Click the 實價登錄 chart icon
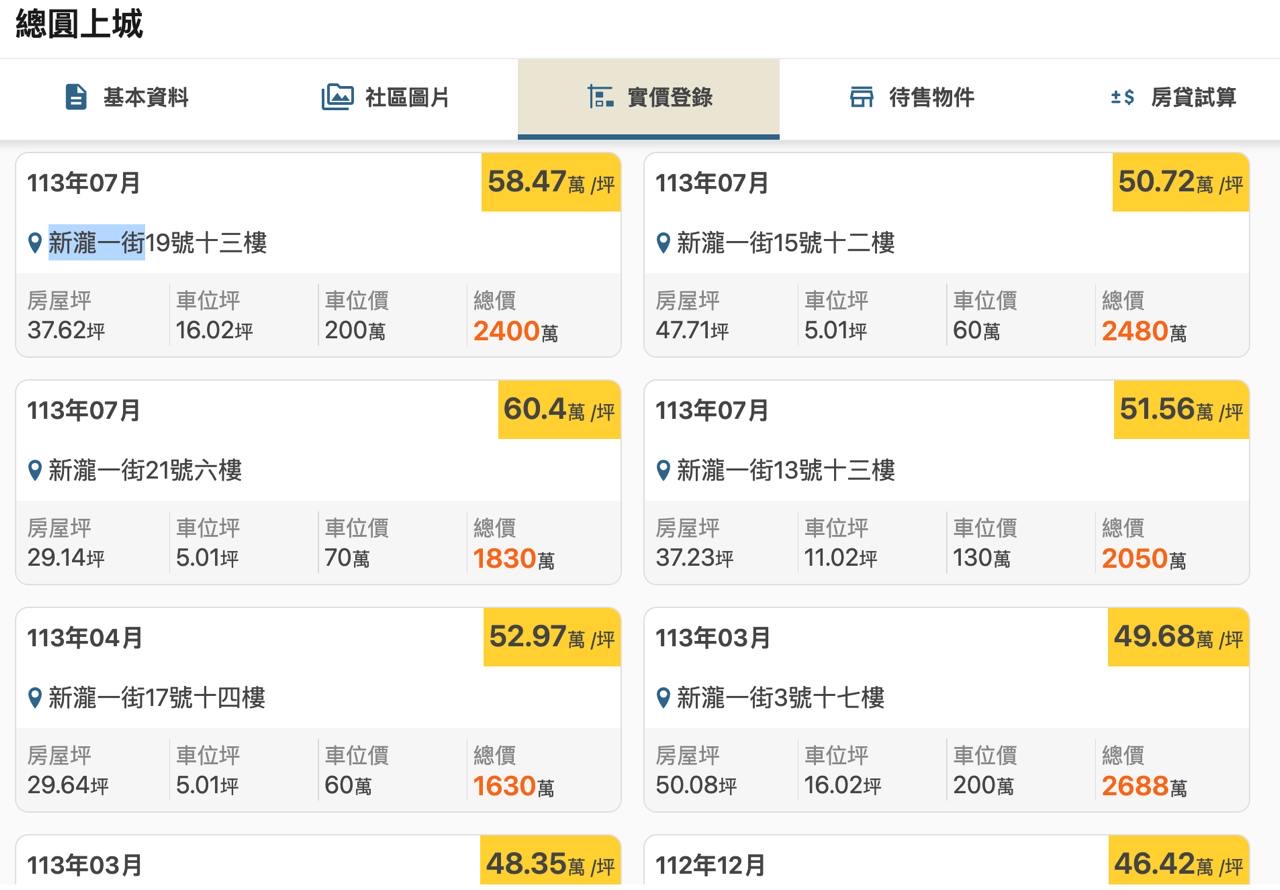 (x=600, y=97)
